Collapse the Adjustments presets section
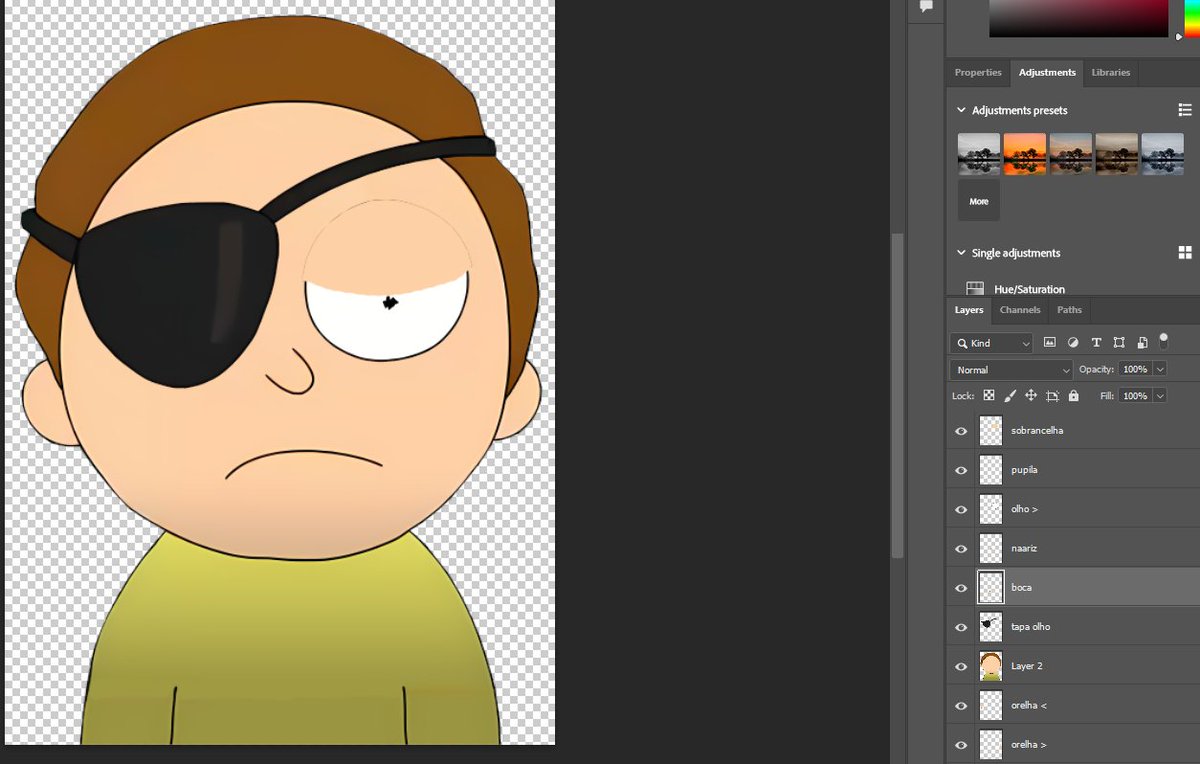 point(961,110)
